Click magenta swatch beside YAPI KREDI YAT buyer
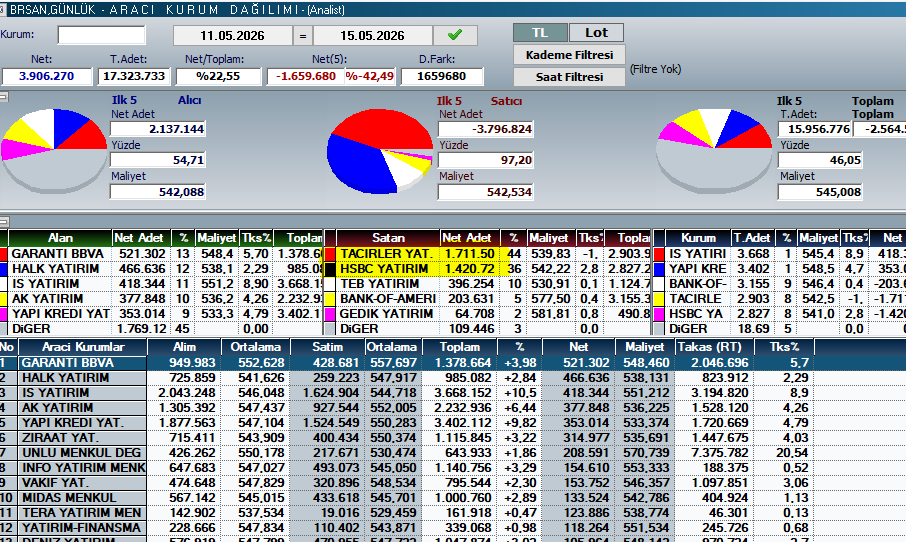The height and width of the screenshot is (542, 906). tap(3, 314)
